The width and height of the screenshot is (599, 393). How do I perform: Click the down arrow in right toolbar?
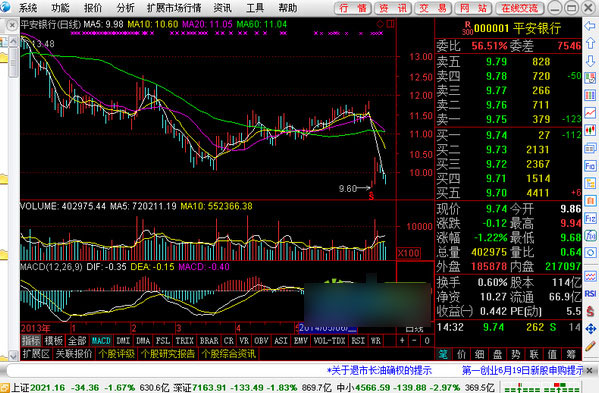590,61
